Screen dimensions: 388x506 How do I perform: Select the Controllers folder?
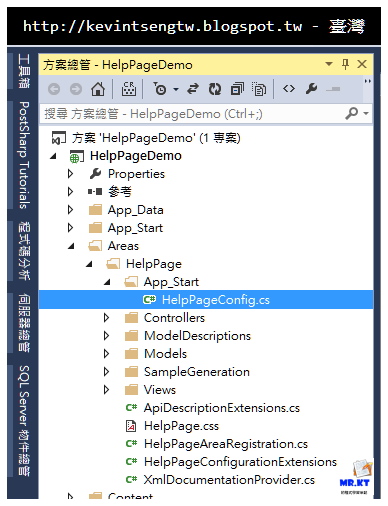pos(174,318)
